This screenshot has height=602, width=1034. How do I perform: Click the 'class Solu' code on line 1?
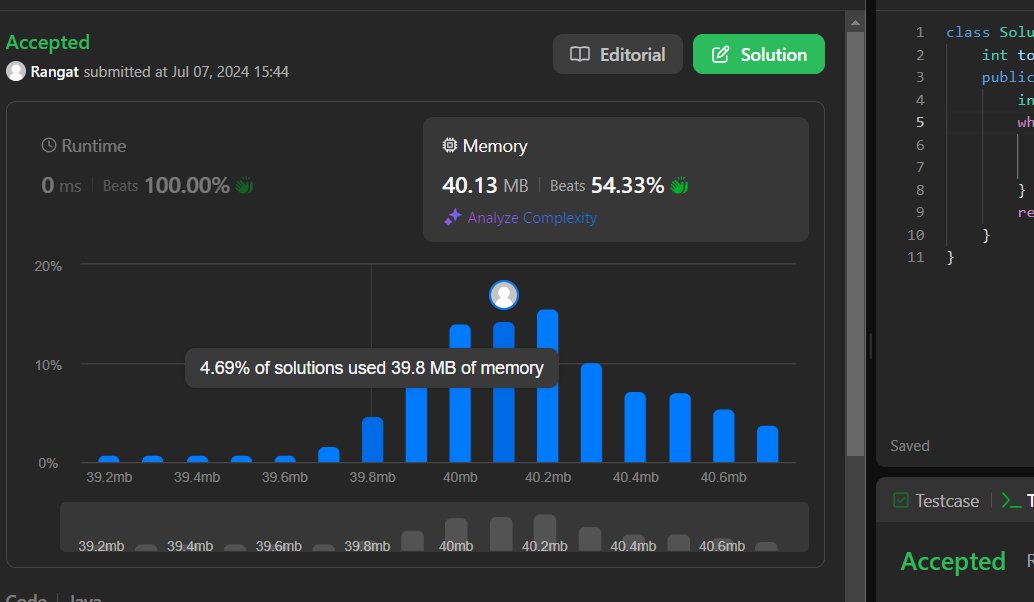pos(989,32)
